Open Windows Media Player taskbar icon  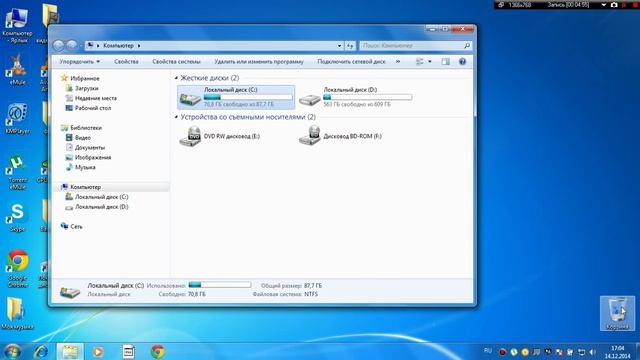(98, 351)
